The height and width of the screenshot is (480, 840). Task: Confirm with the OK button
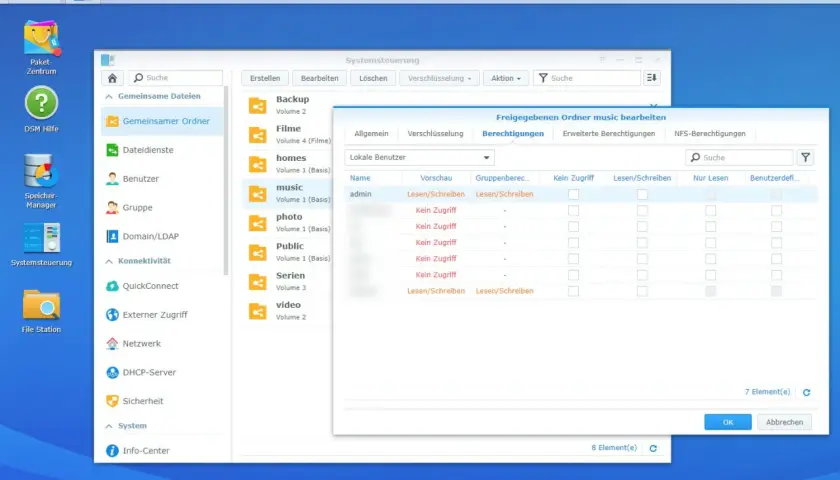728,422
